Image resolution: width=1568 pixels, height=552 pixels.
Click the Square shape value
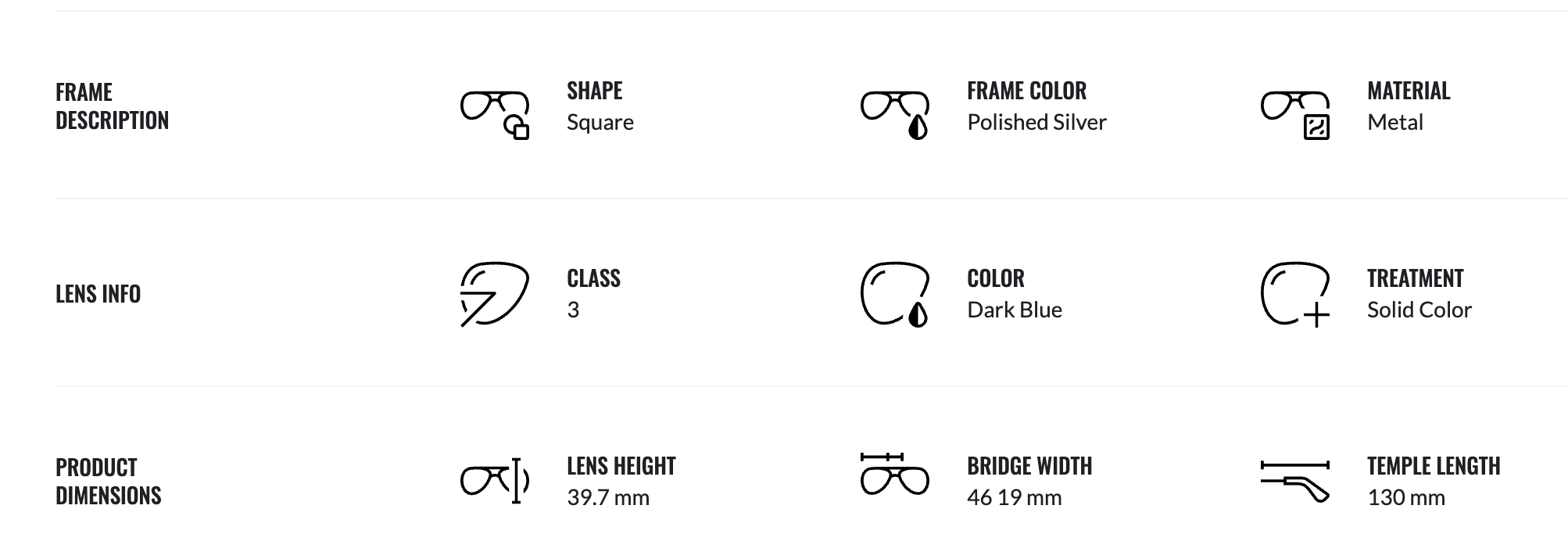600,123
